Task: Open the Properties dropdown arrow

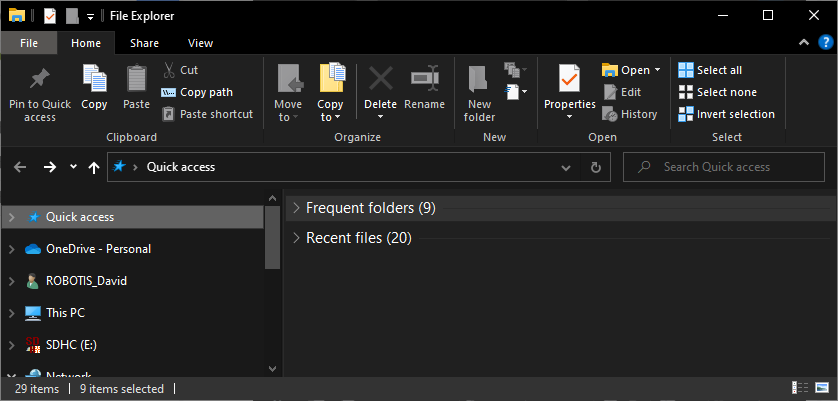Action: pyautogui.click(x=569, y=117)
